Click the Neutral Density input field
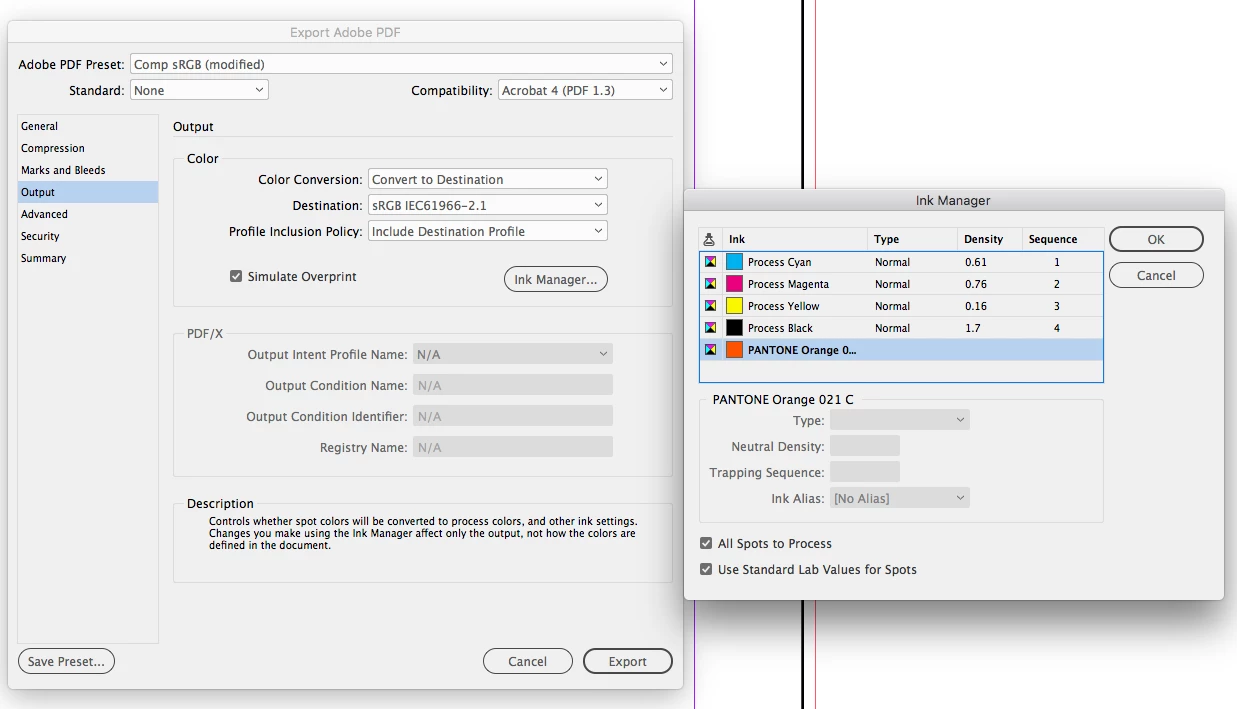1237x709 pixels. point(865,446)
